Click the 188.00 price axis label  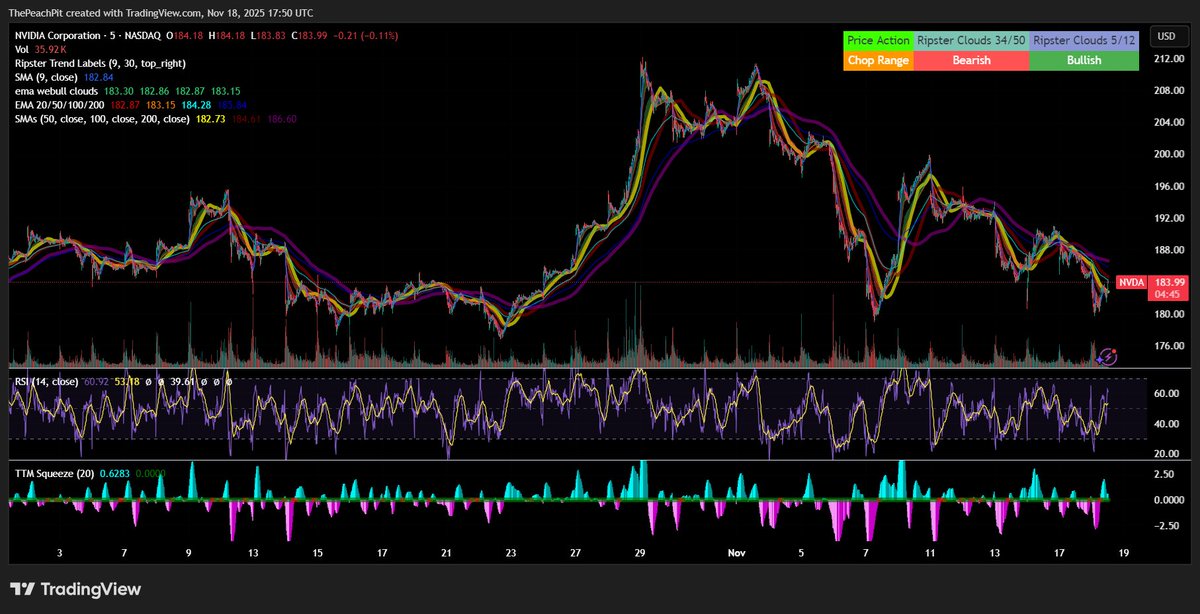pos(1170,250)
